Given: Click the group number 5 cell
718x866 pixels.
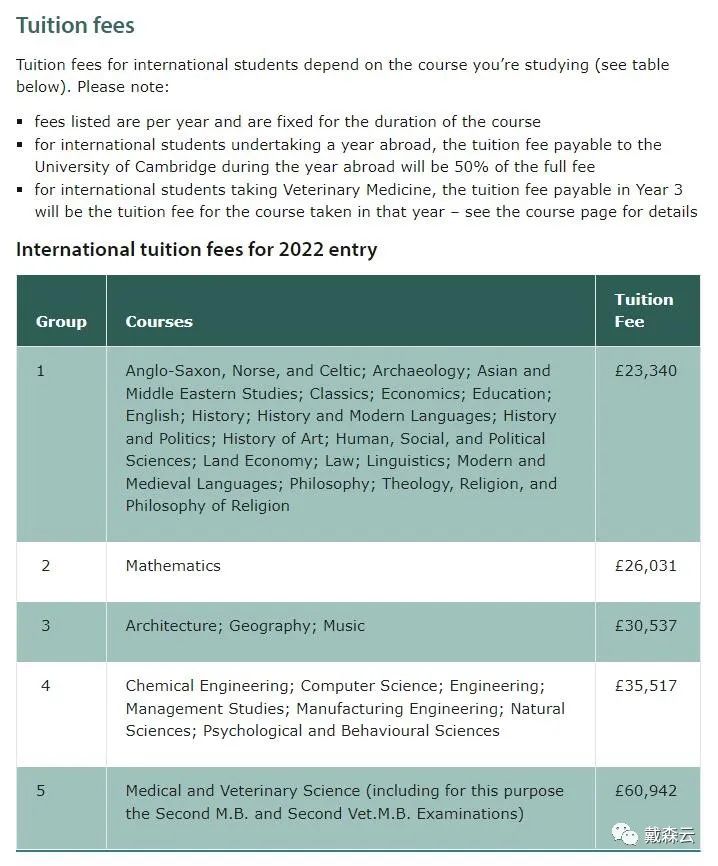Looking at the screenshot, I should point(41,791).
